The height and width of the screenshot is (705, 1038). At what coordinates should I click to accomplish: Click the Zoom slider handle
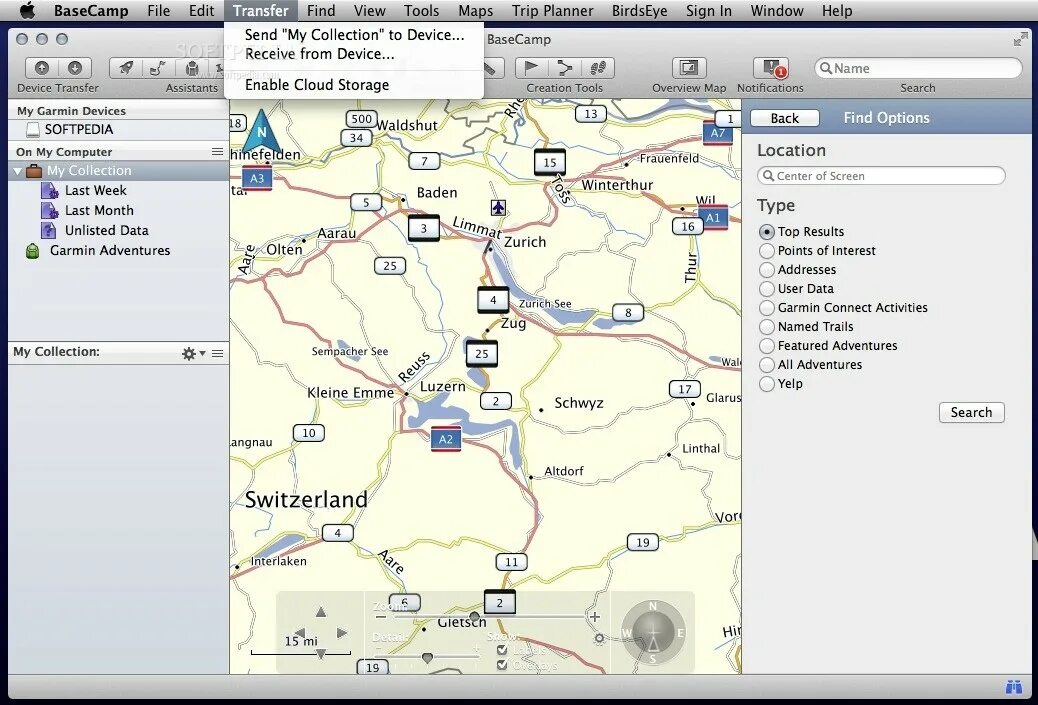[474, 617]
